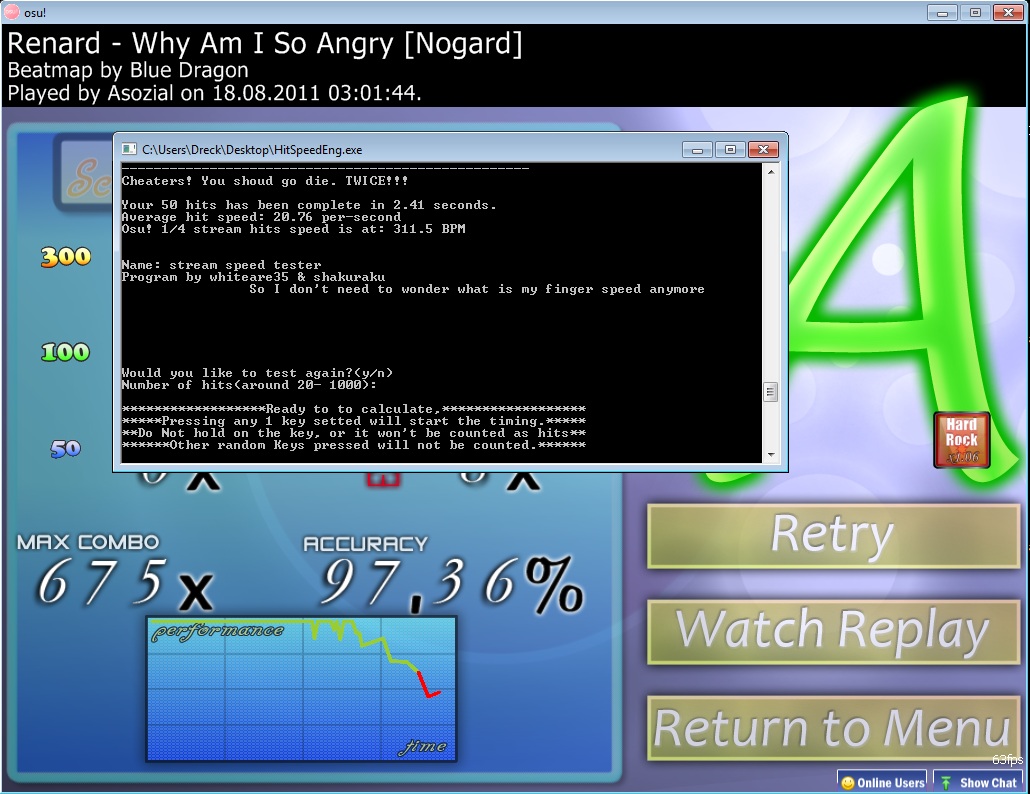Click console line 'Your 50 hits has been complete in 2.41 seconds.'
This screenshot has height=794, width=1030.
[x=309, y=206]
